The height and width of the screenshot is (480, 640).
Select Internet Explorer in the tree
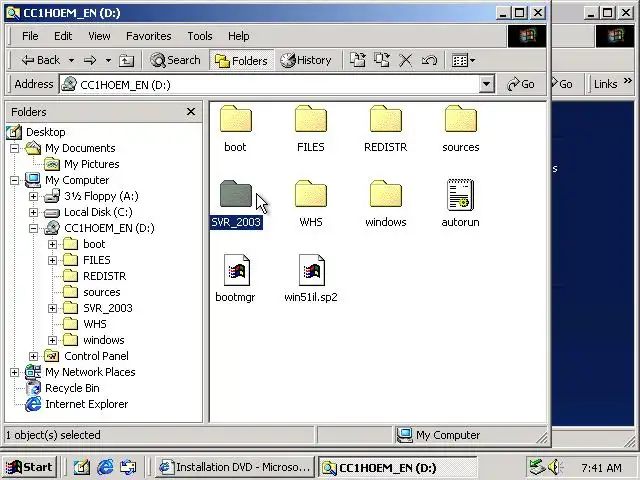[87, 404]
